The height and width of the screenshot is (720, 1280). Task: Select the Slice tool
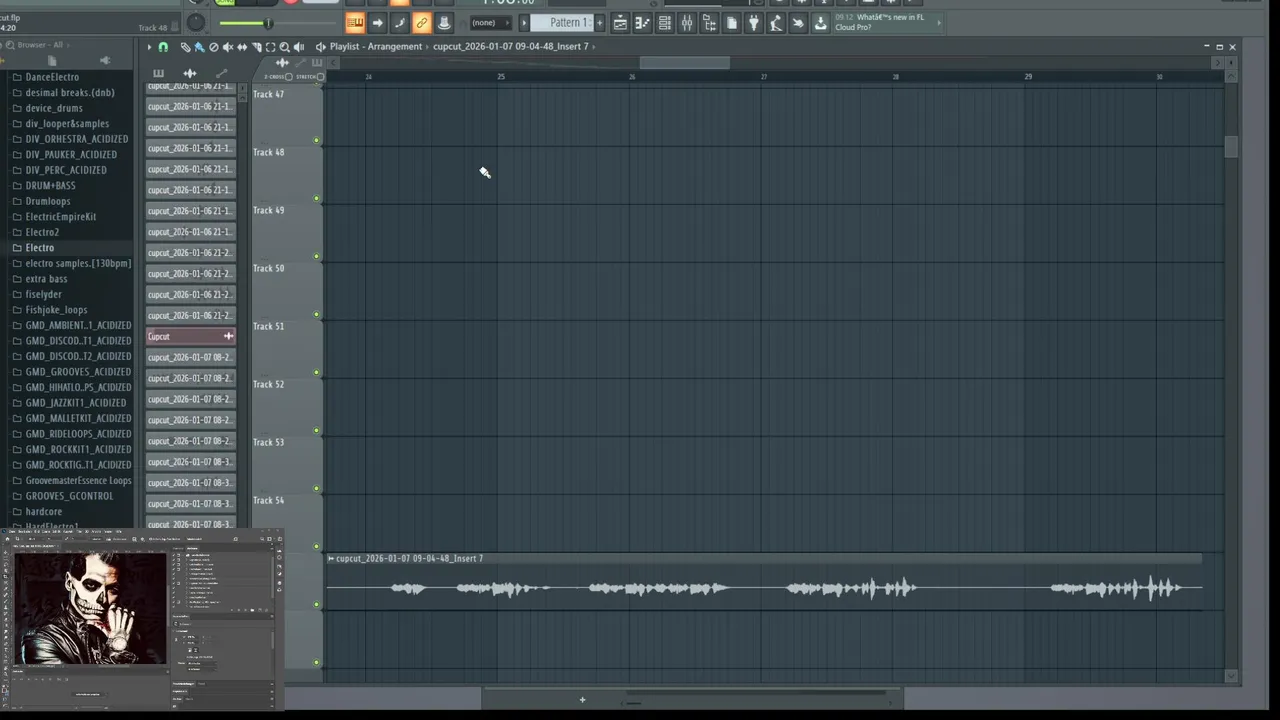click(256, 47)
